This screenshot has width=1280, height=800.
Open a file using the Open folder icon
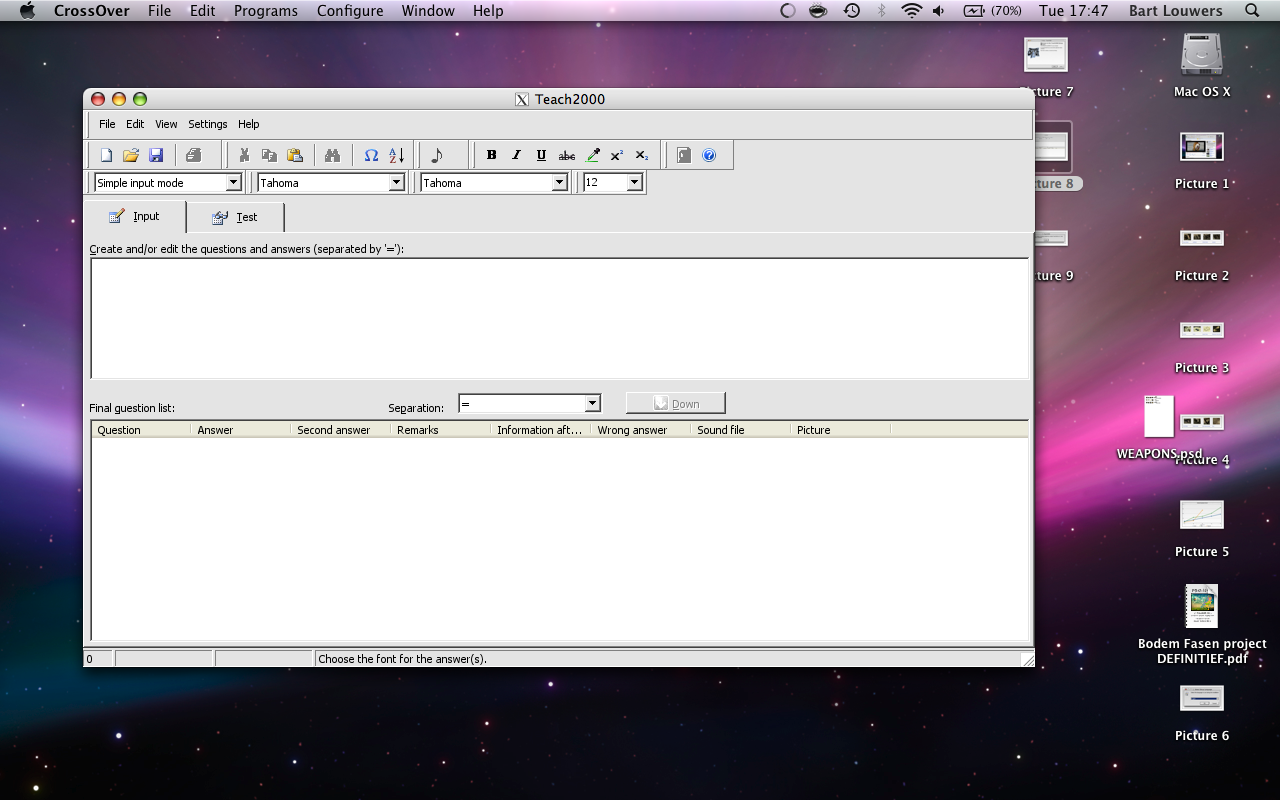pos(130,154)
